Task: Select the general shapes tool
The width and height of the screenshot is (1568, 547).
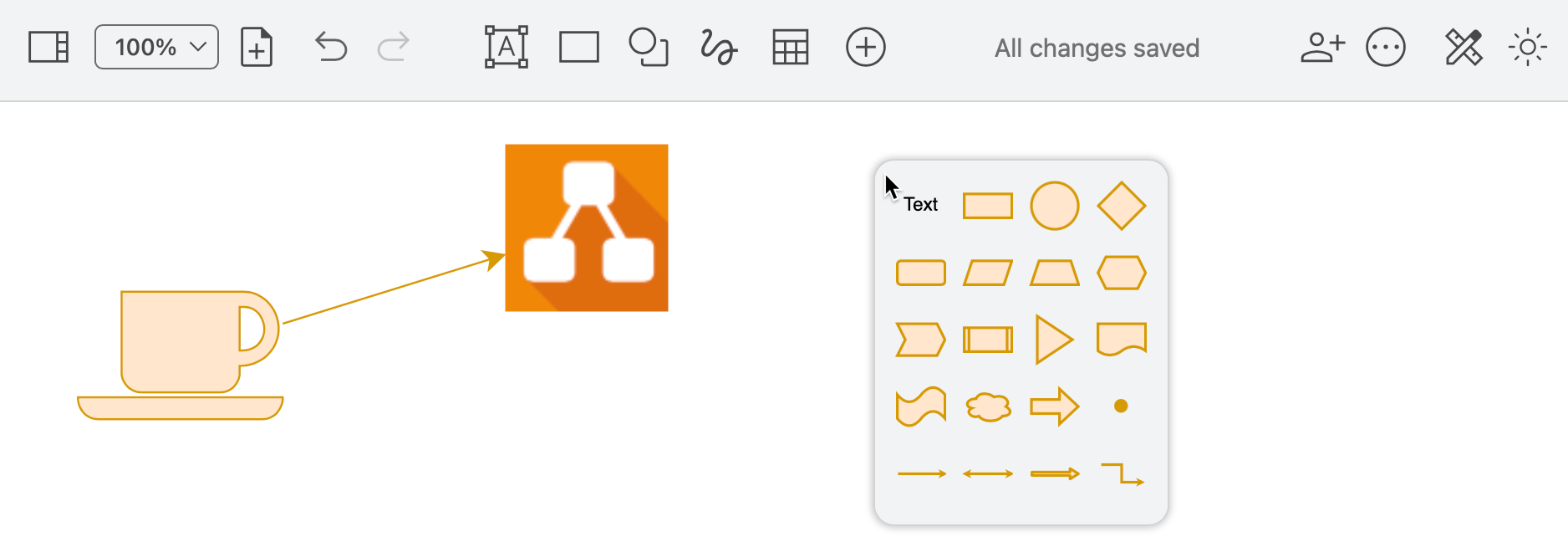Action: click(649, 47)
